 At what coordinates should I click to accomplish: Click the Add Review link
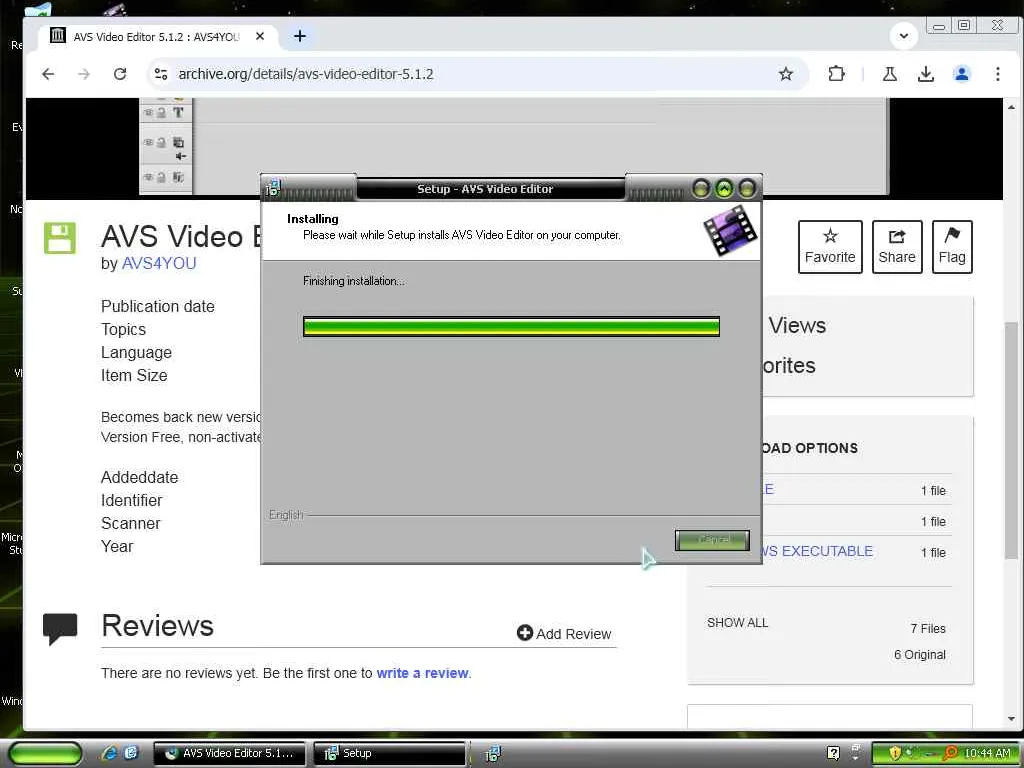[x=564, y=633]
